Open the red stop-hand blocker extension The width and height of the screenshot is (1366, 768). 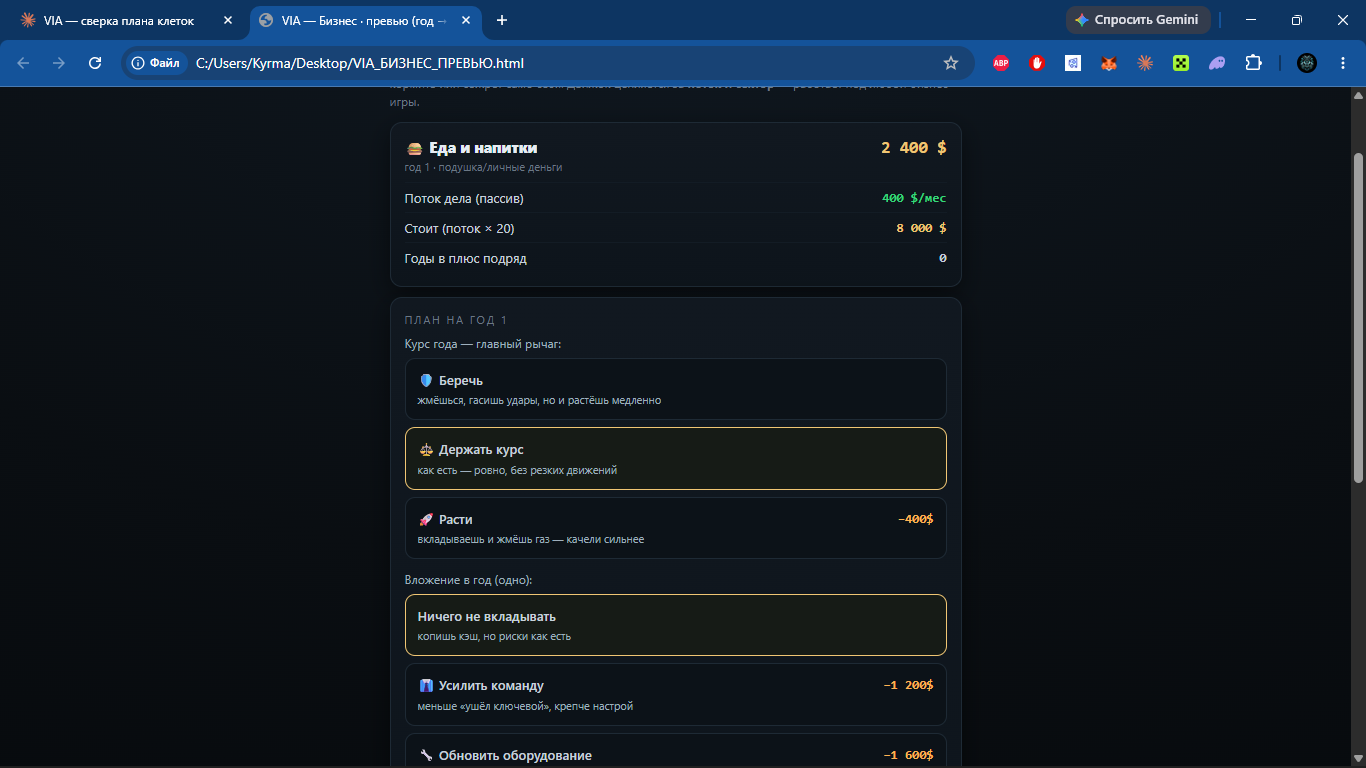[x=1037, y=63]
